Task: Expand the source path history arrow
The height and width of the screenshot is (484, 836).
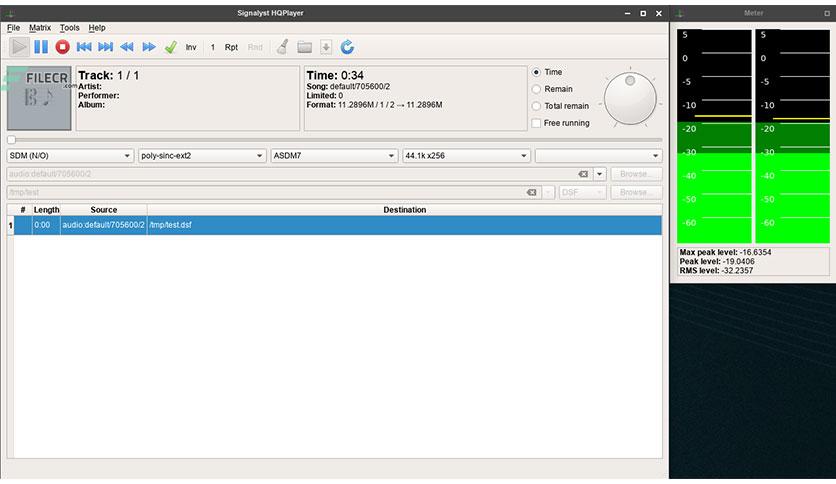Action: (x=600, y=174)
